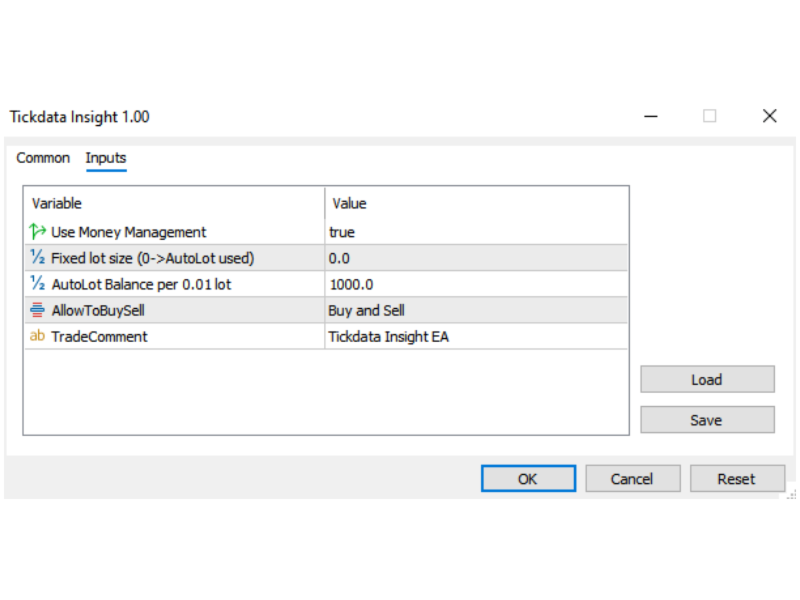This screenshot has width=800, height=600.
Task: Select the Fixed lot size variable row label
Action: click(x=153, y=258)
